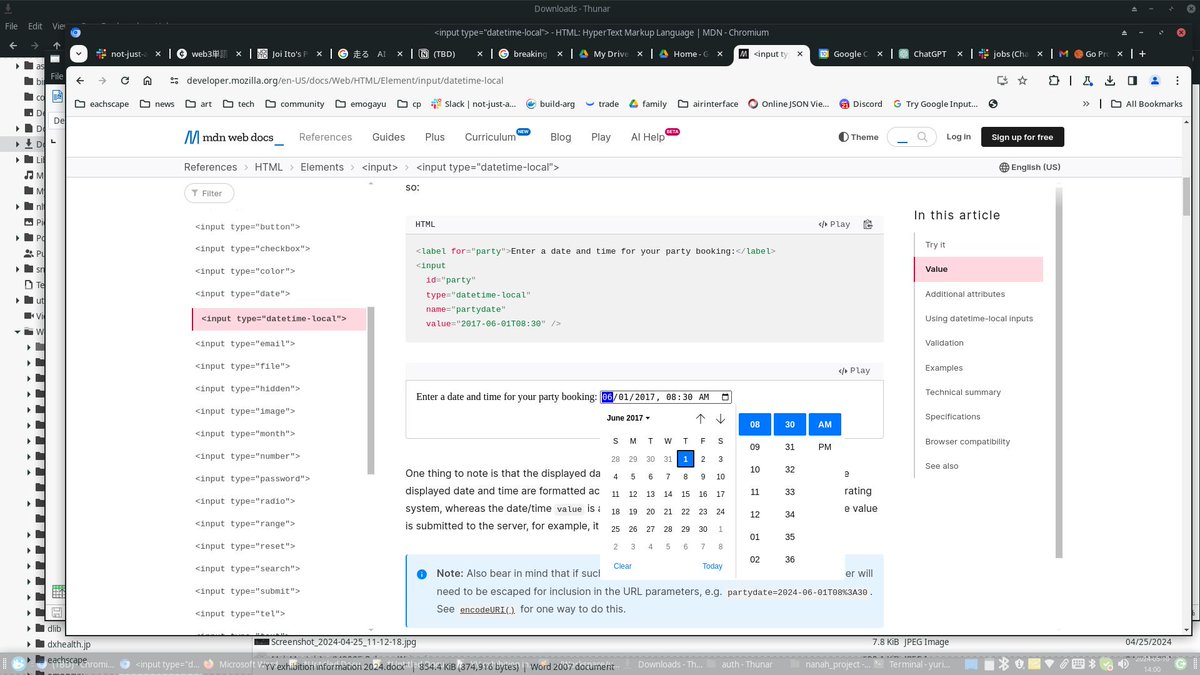The height and width of the screenshot is (675, 1200).
Task: Open the Chromium Extensions puzzle icon
Action: click(1053, 80)
